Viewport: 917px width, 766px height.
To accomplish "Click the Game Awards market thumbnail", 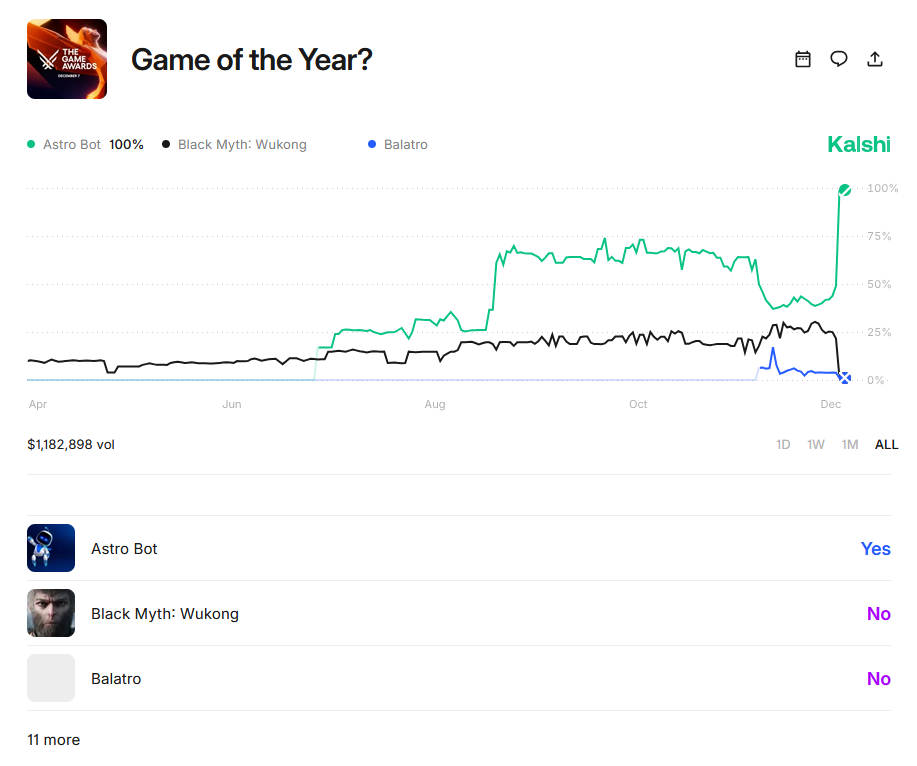I will [x=67, y=59].
